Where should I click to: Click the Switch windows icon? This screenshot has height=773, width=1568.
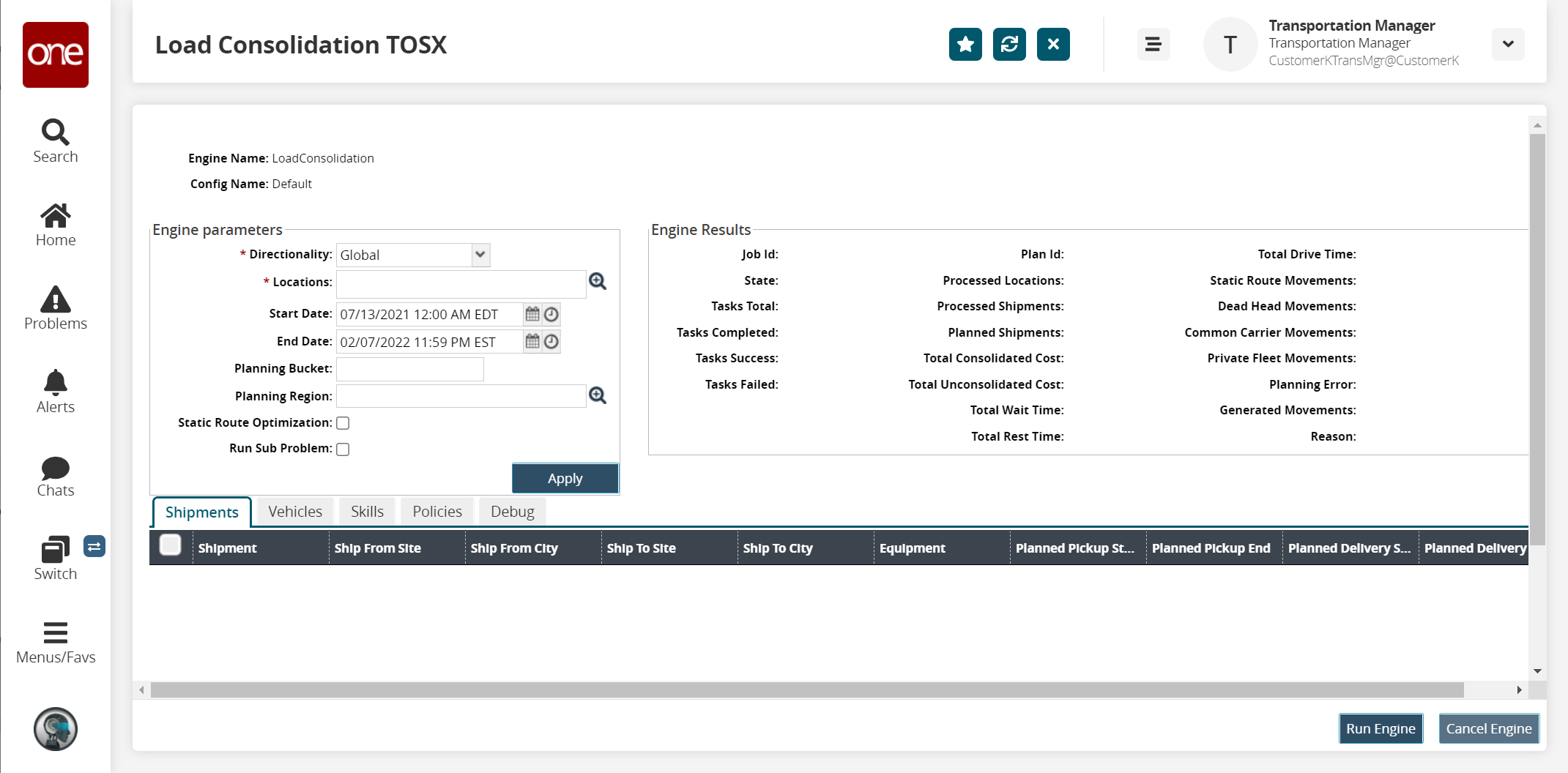point(56,559)
